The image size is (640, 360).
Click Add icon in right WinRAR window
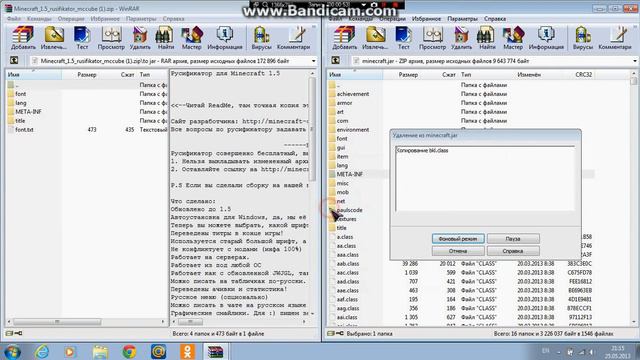344,38
